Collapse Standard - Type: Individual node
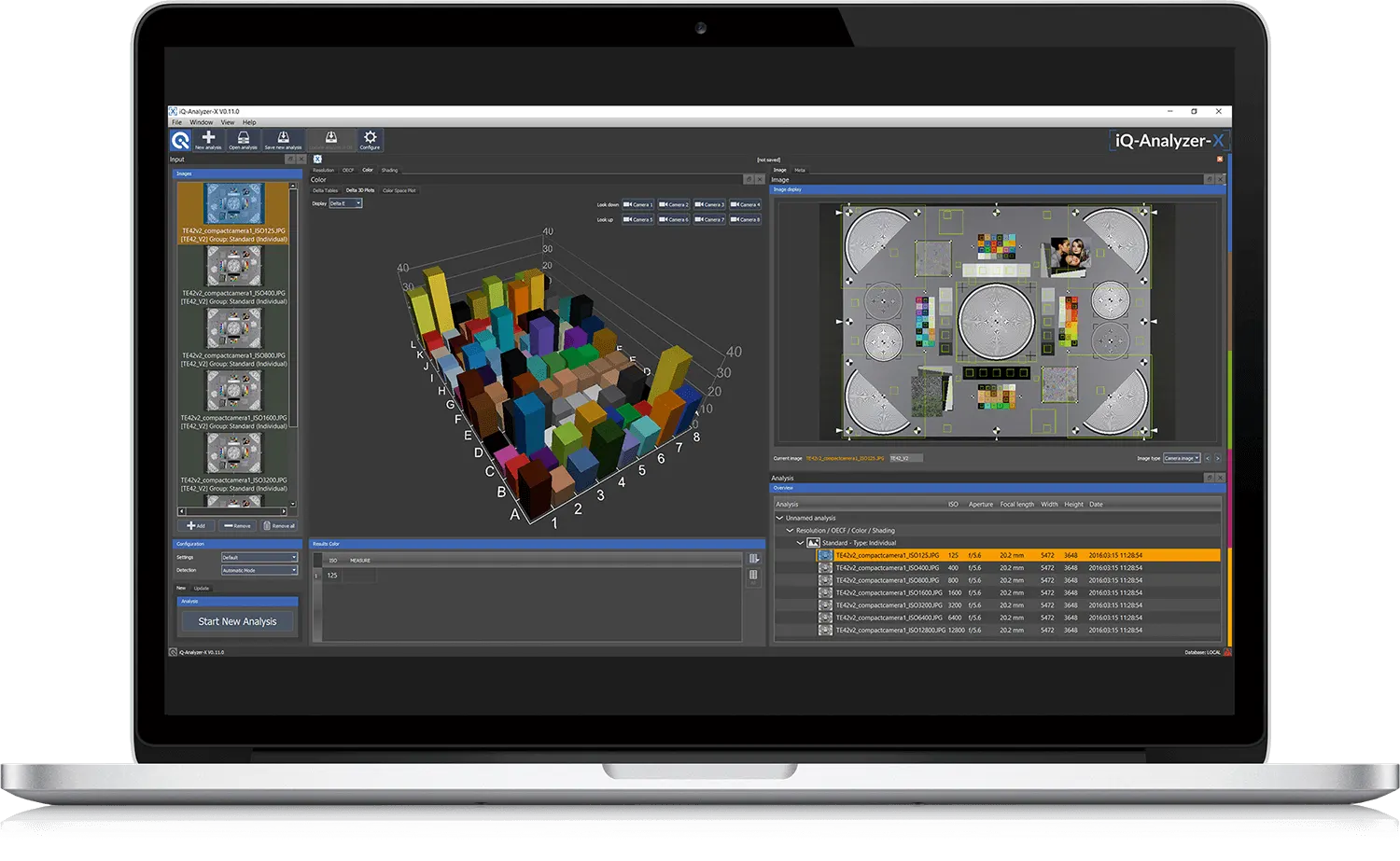Image resolution: width=1400 pixels, height=861 pixels. (800, 542)
